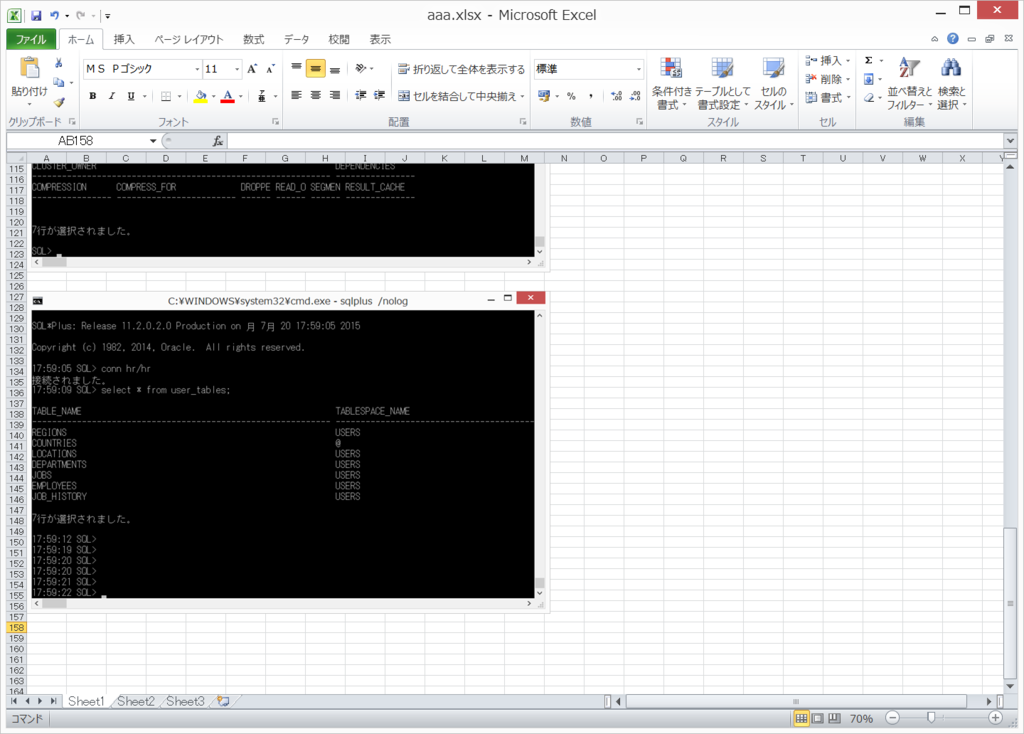Decrease font size with the smaller A icon
This screenshot has width=1024, height=734.
pos(270,69)
